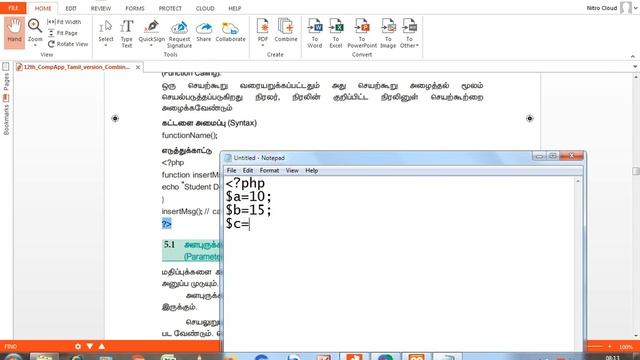640x360 pixels.
Task: Close the 12th_CompApp_Tamil document tab
Action: click(x=138, y=67)
